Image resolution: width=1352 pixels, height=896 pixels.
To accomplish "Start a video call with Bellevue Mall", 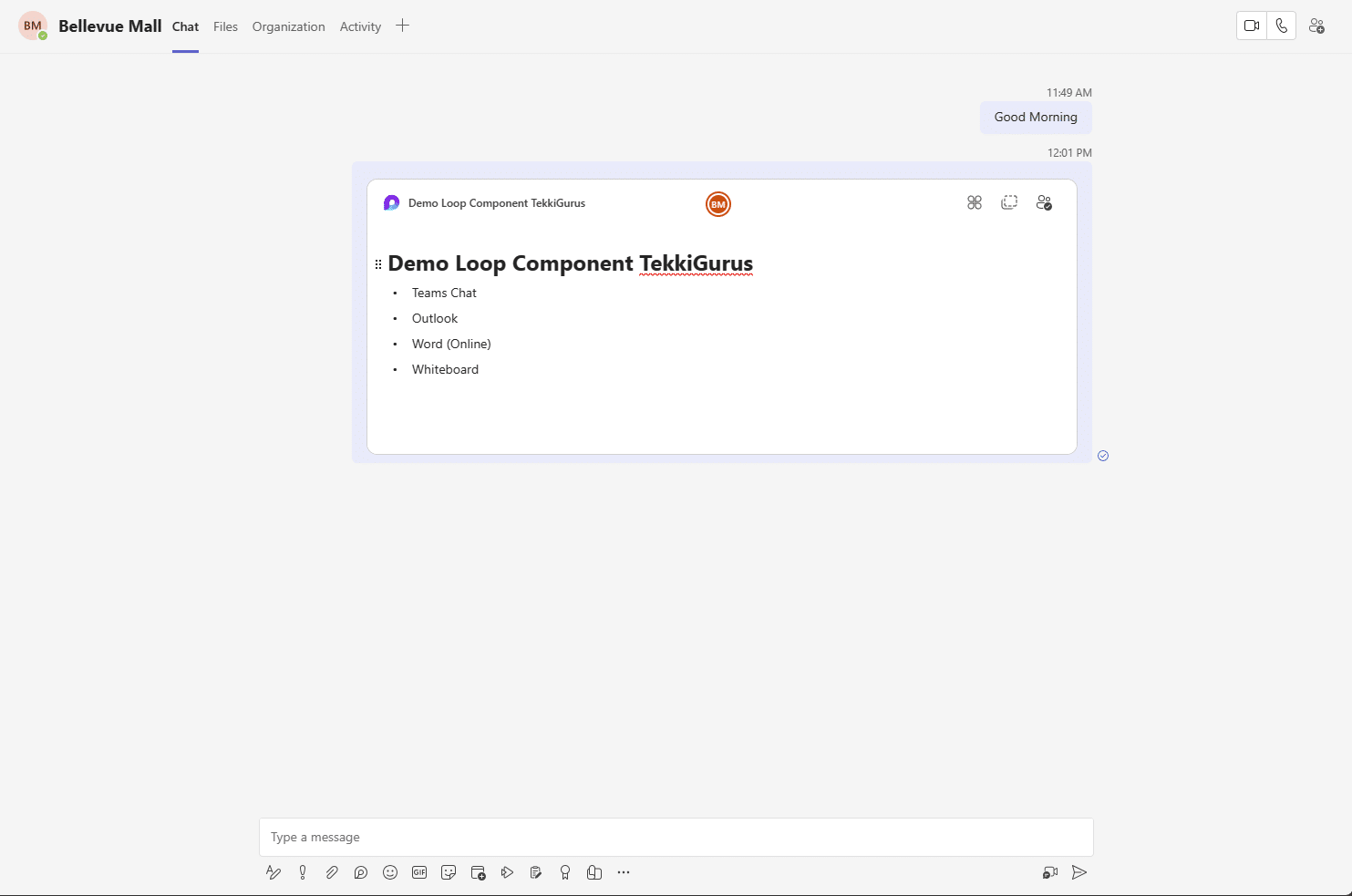I will pos(1251,26).
